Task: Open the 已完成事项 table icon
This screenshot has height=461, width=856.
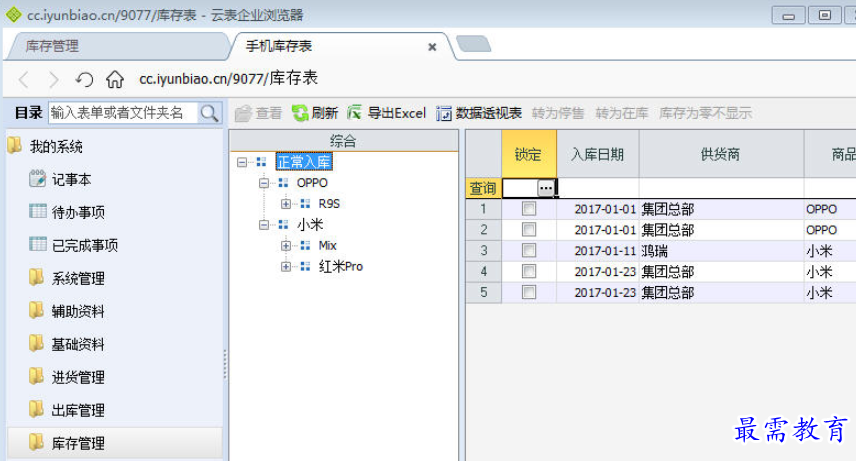Action: pyautogui.click(x=38, y=244)
